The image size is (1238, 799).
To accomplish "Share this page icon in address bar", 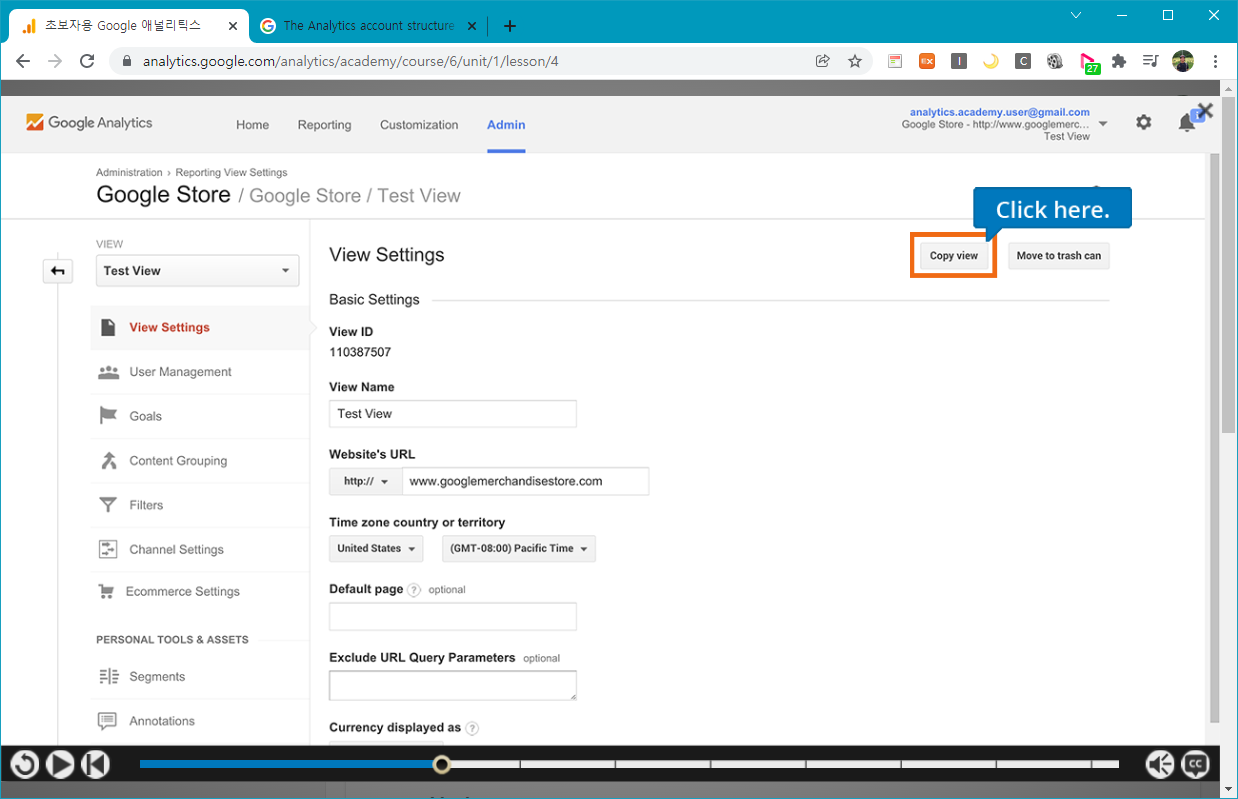I will 822,61.
